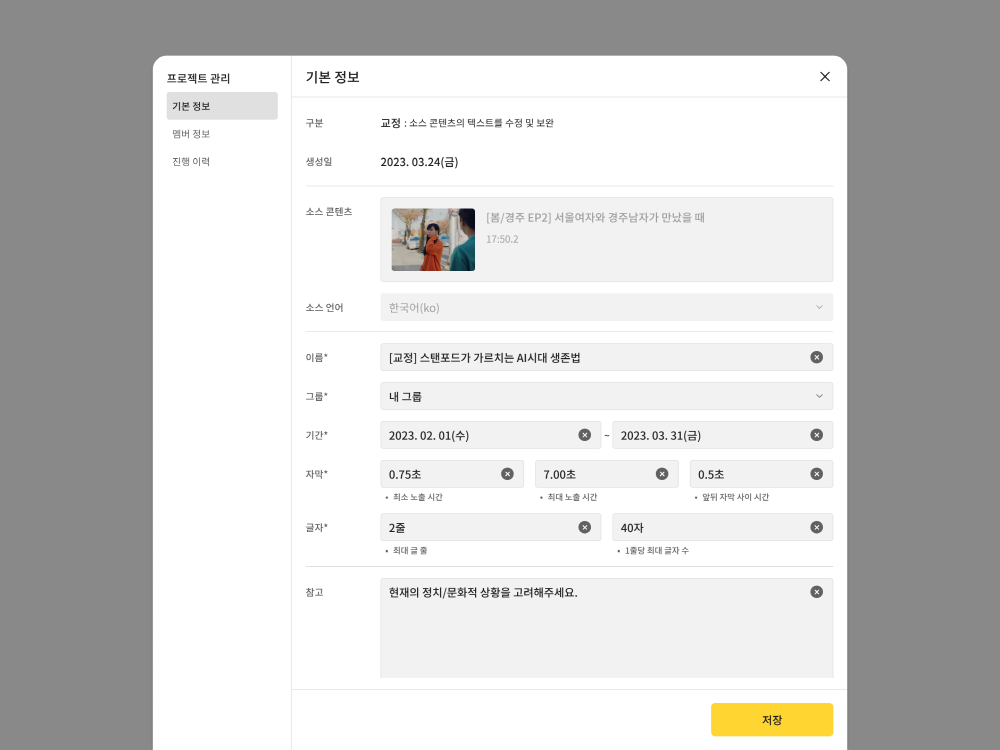Clear the 참고 note text

[x=816, y=592]
